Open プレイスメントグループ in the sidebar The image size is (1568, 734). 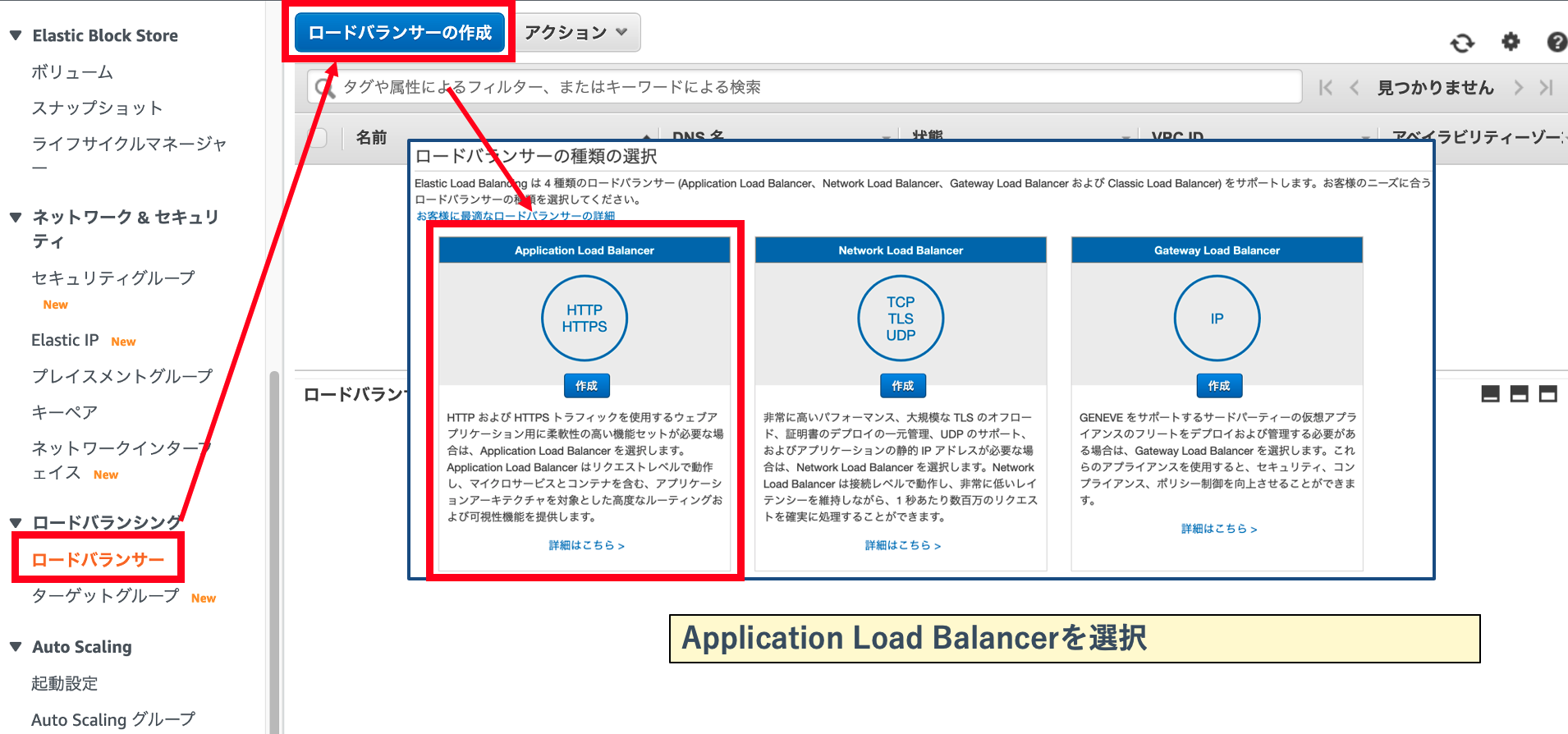tap(122, 376)
